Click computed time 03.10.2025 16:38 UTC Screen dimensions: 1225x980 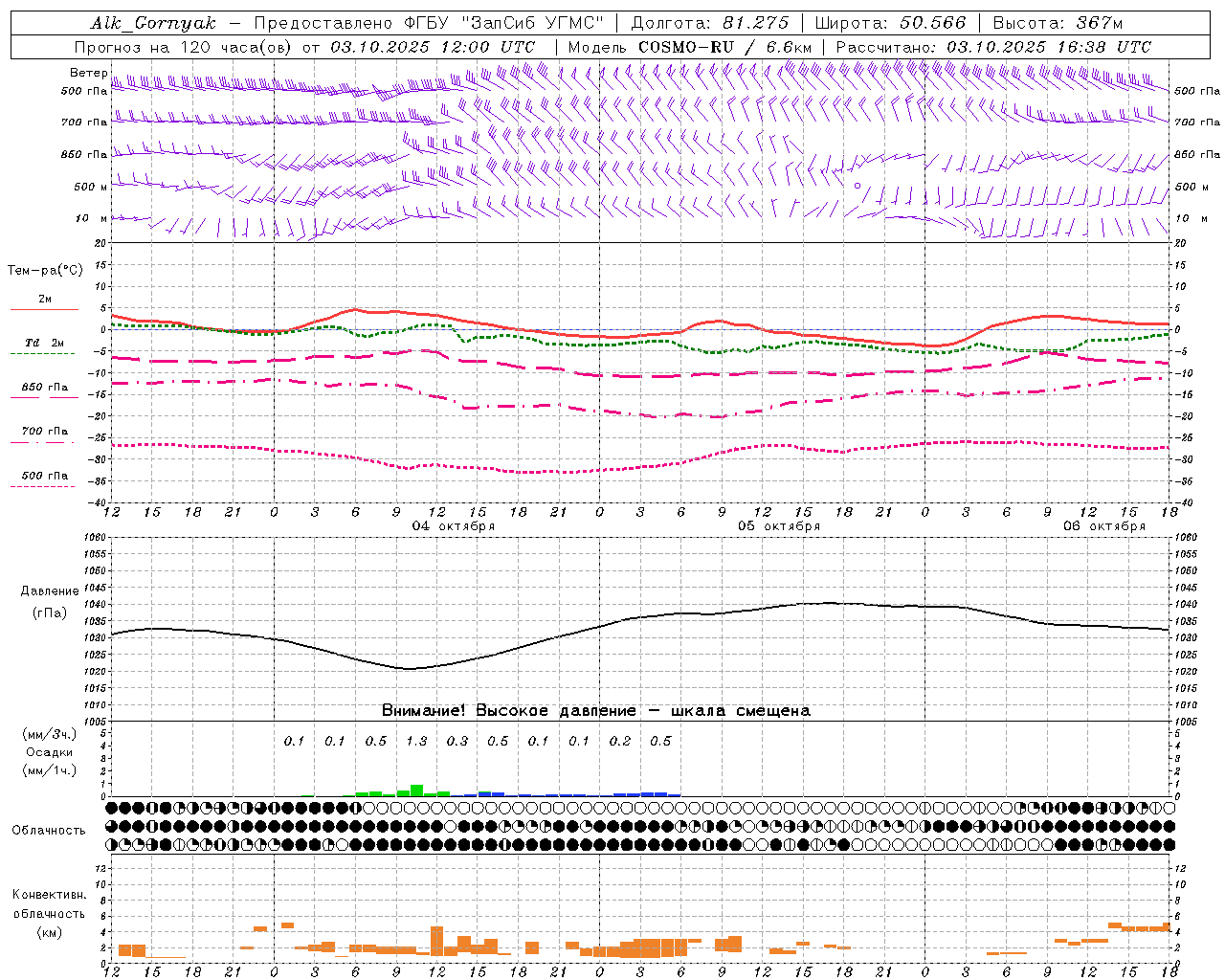1049,47
